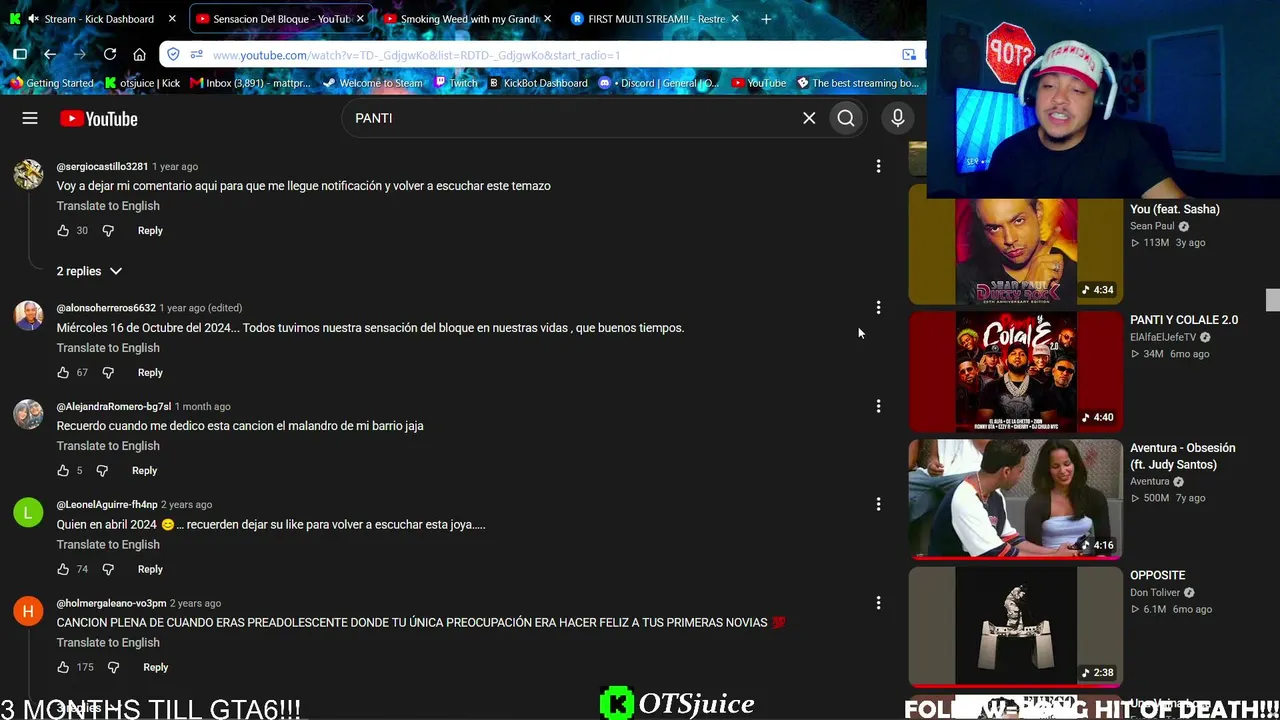This screenshot has height=720, width=1280.
Task: Reload the page in browser
Action: [110, 54]
